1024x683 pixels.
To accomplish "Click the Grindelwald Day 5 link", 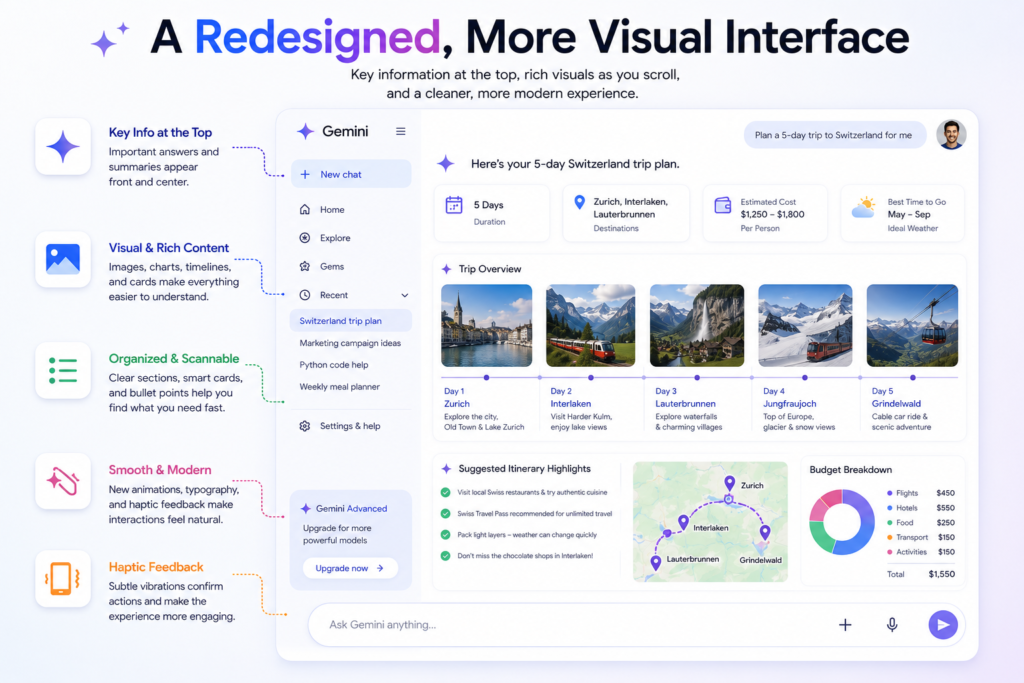I will (x=896, y=404).
